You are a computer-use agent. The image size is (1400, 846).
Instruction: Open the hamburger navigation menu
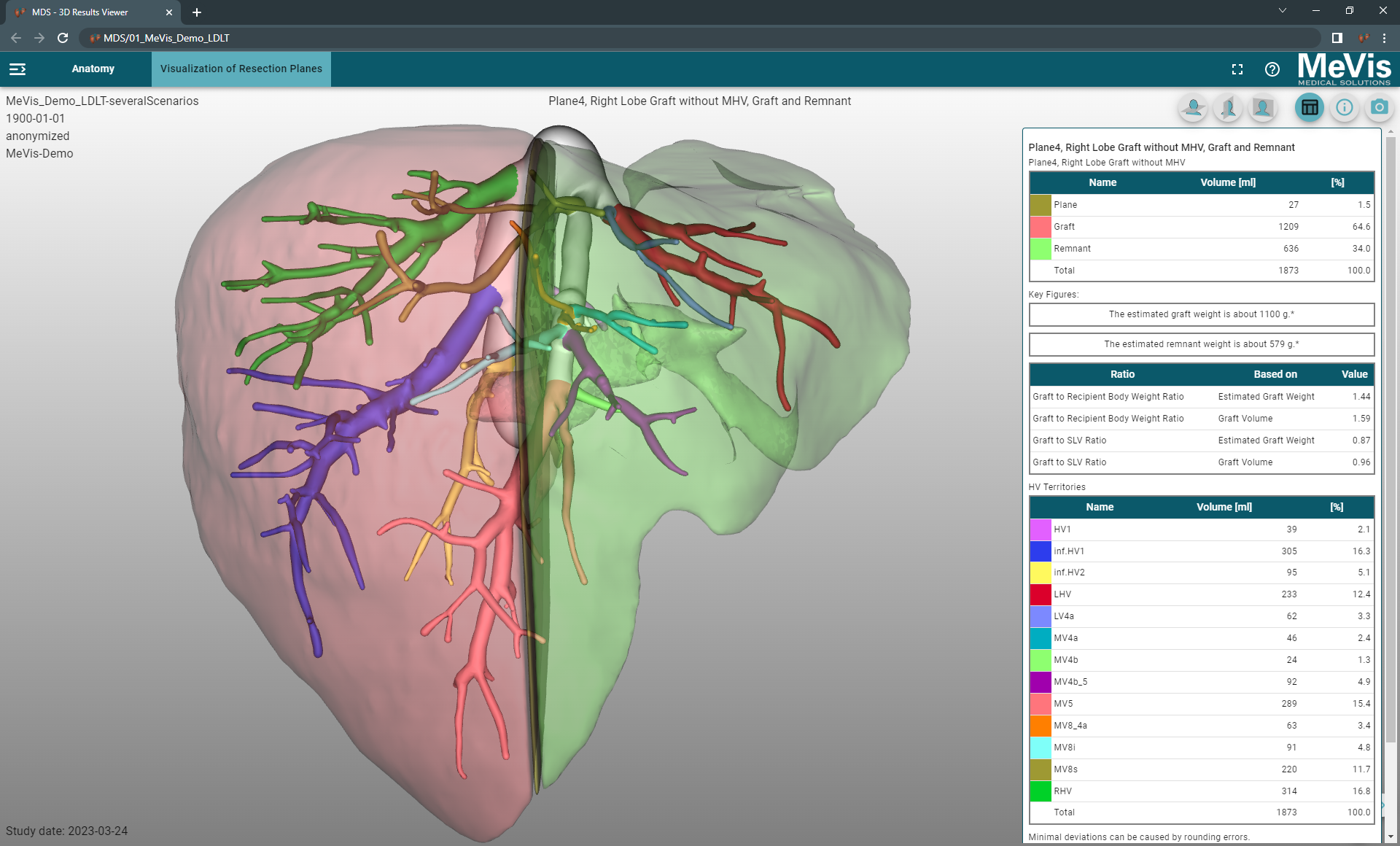[x=17, y=69]
